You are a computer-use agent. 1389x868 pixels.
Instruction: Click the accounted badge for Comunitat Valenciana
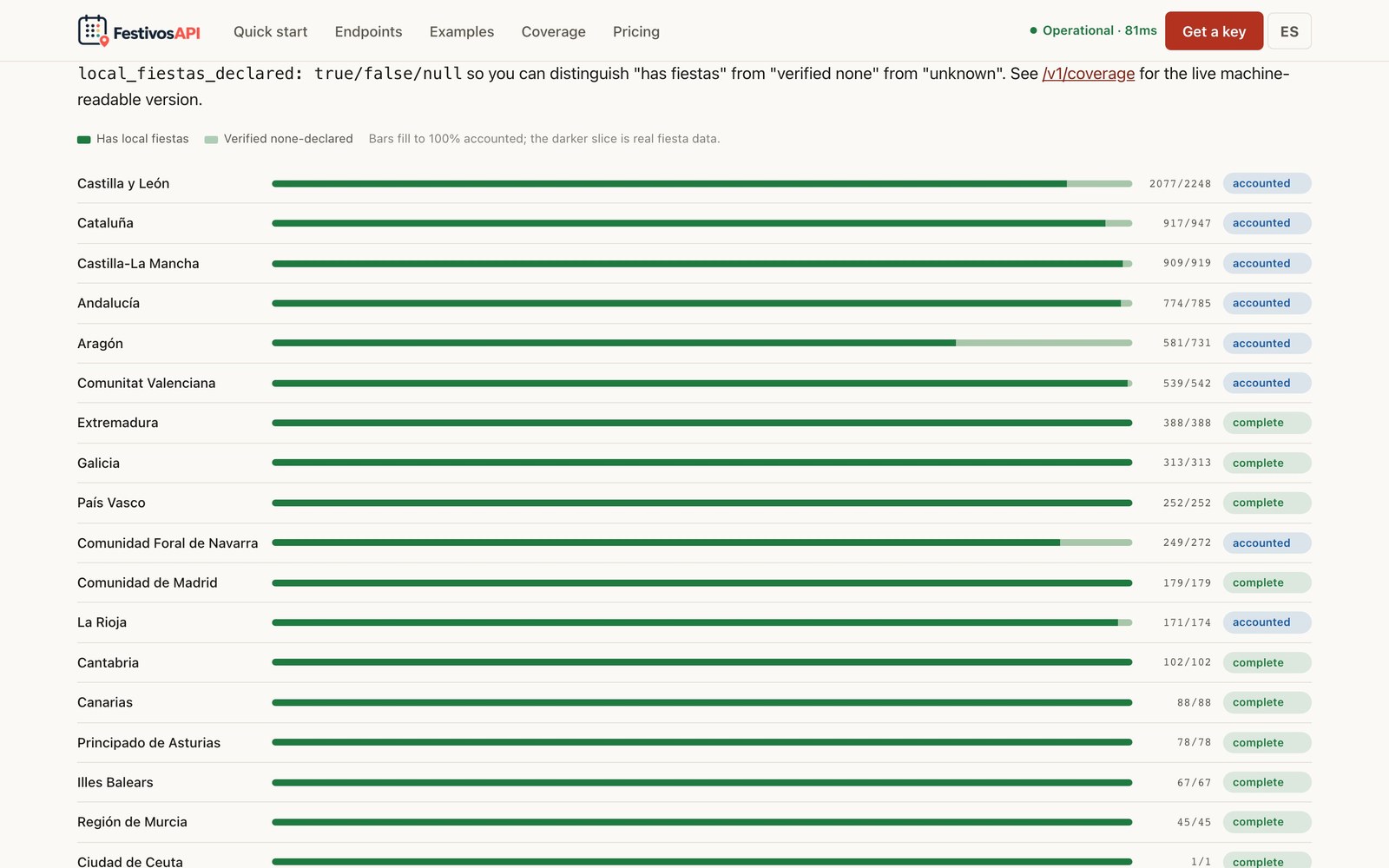1267,383
